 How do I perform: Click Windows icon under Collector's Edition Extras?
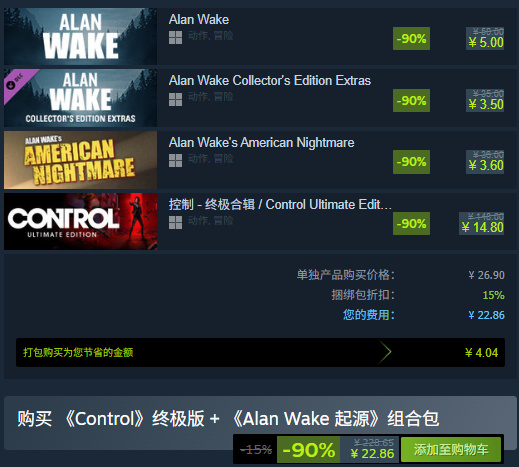[175, 99]
